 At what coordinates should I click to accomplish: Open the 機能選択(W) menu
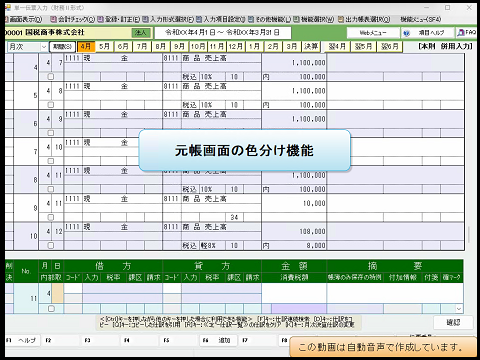pos(314,19)
